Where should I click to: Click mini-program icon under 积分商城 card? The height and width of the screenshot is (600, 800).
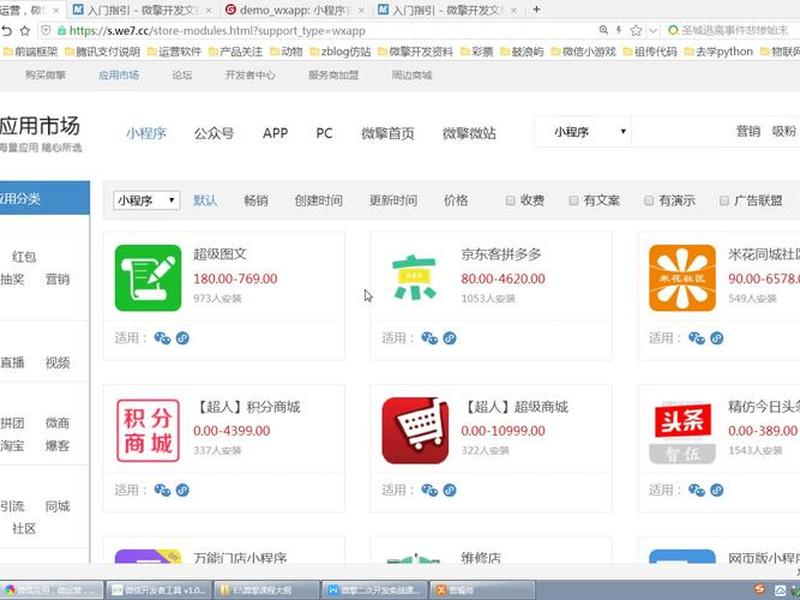point(183,490)
